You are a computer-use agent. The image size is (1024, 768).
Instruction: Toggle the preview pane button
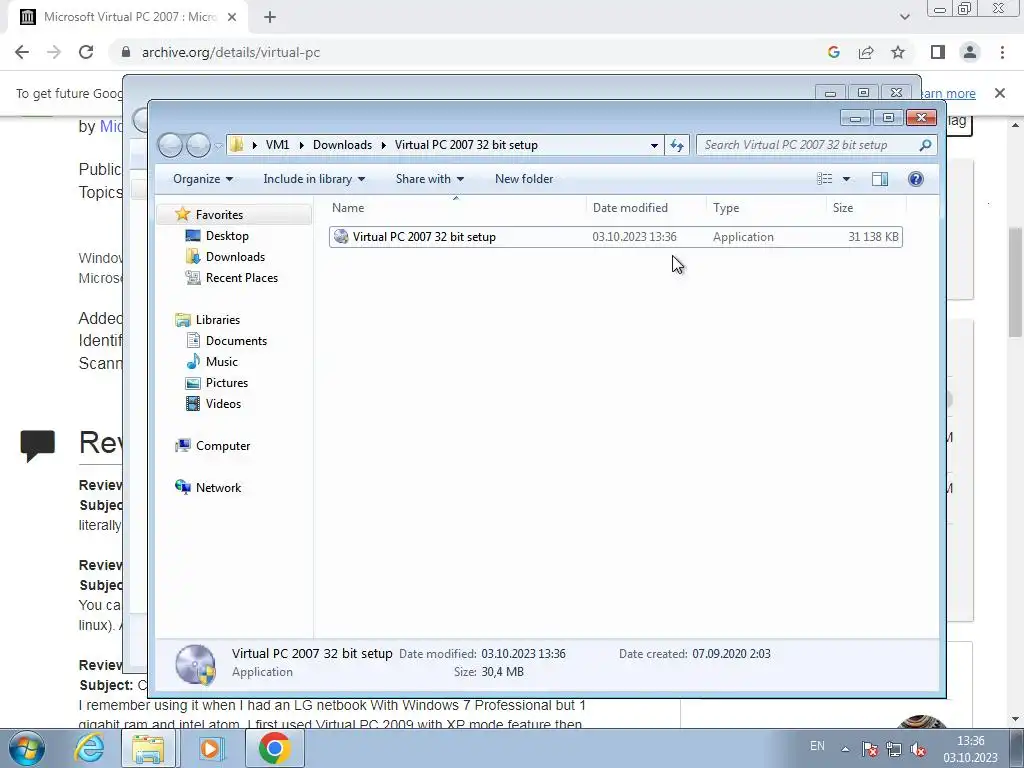(880, 179)
